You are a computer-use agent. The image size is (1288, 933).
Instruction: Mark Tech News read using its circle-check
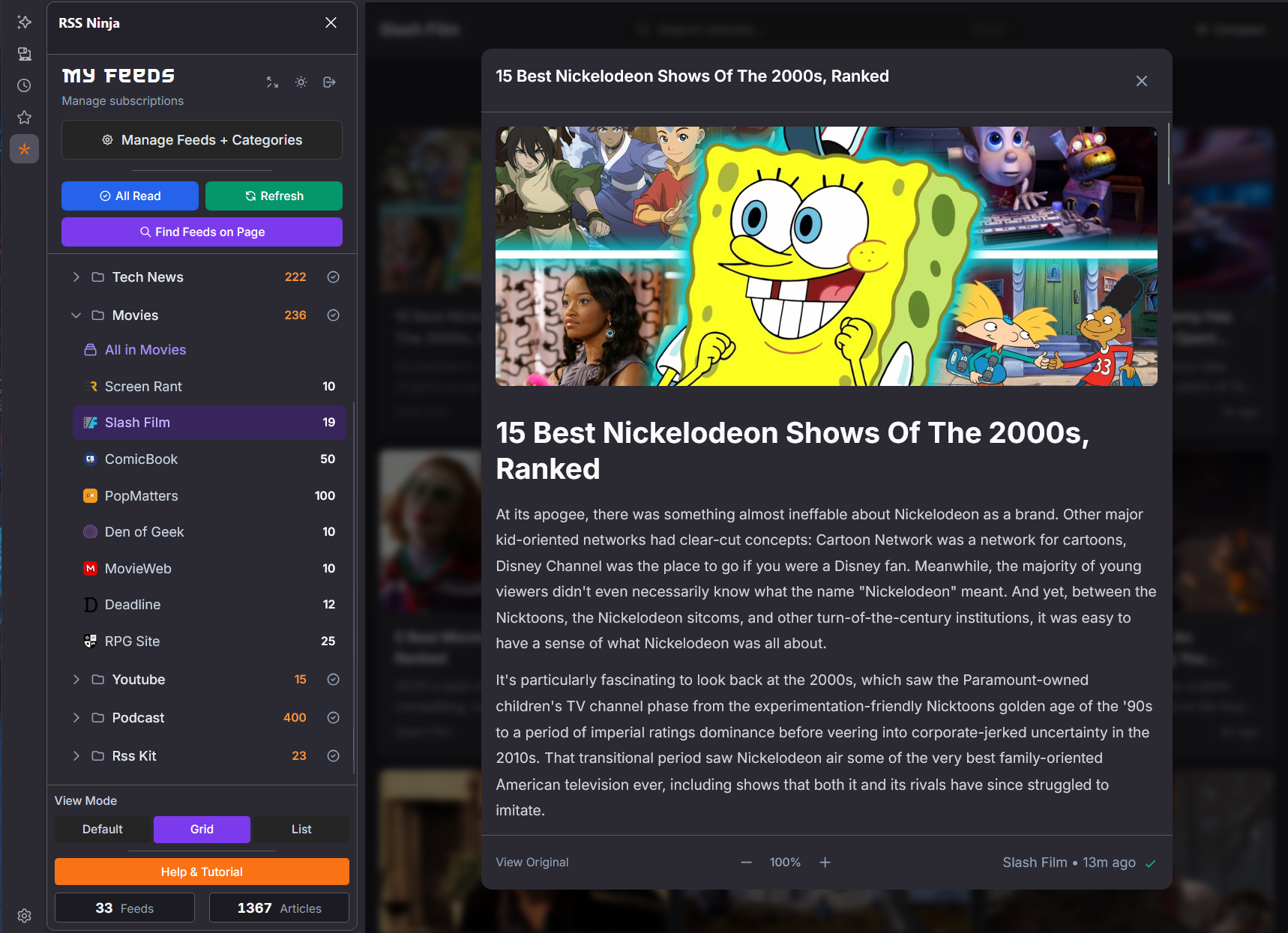[333, 277]
